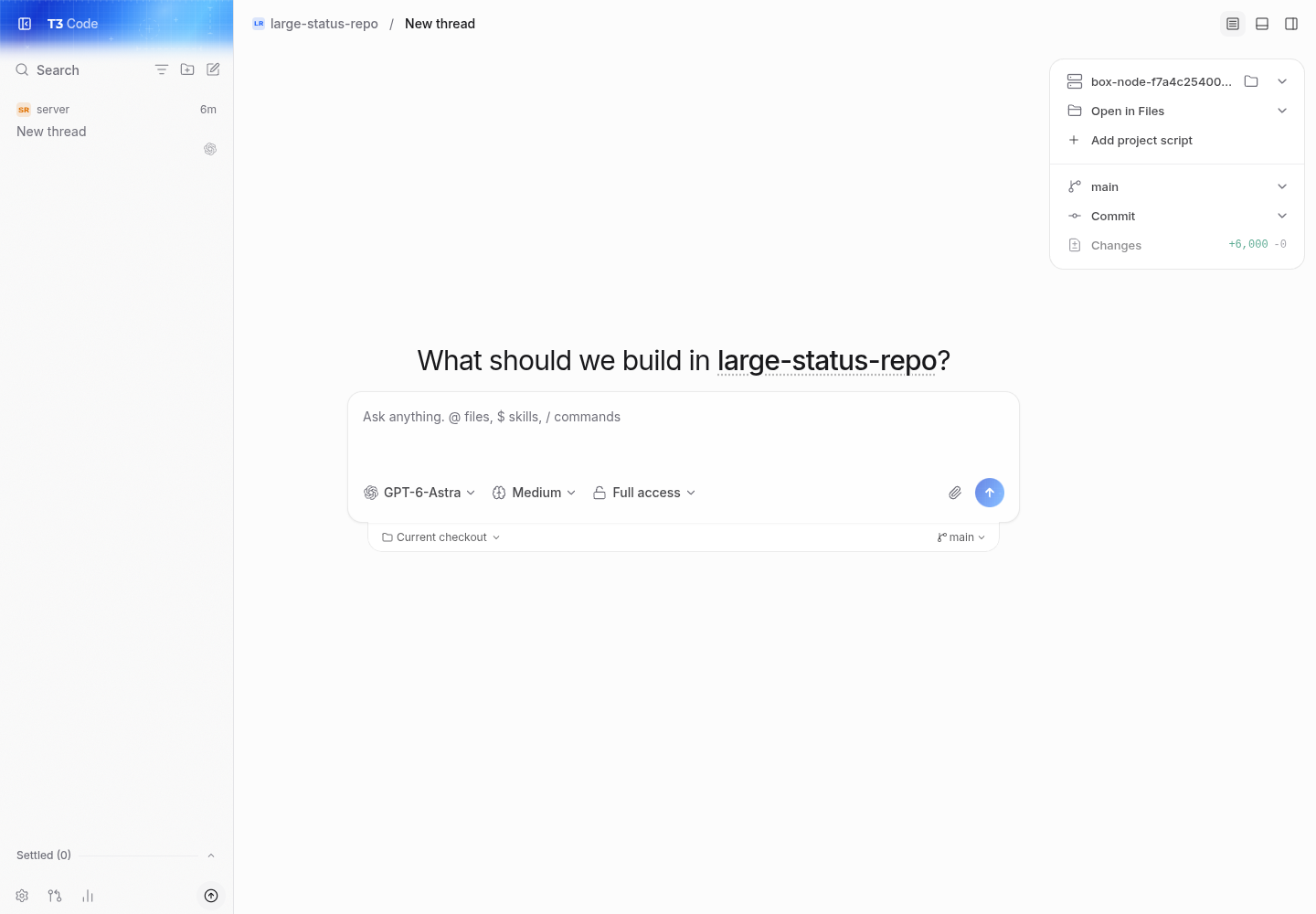Open the Changes row showing +6,000

tap(1177, 245)
